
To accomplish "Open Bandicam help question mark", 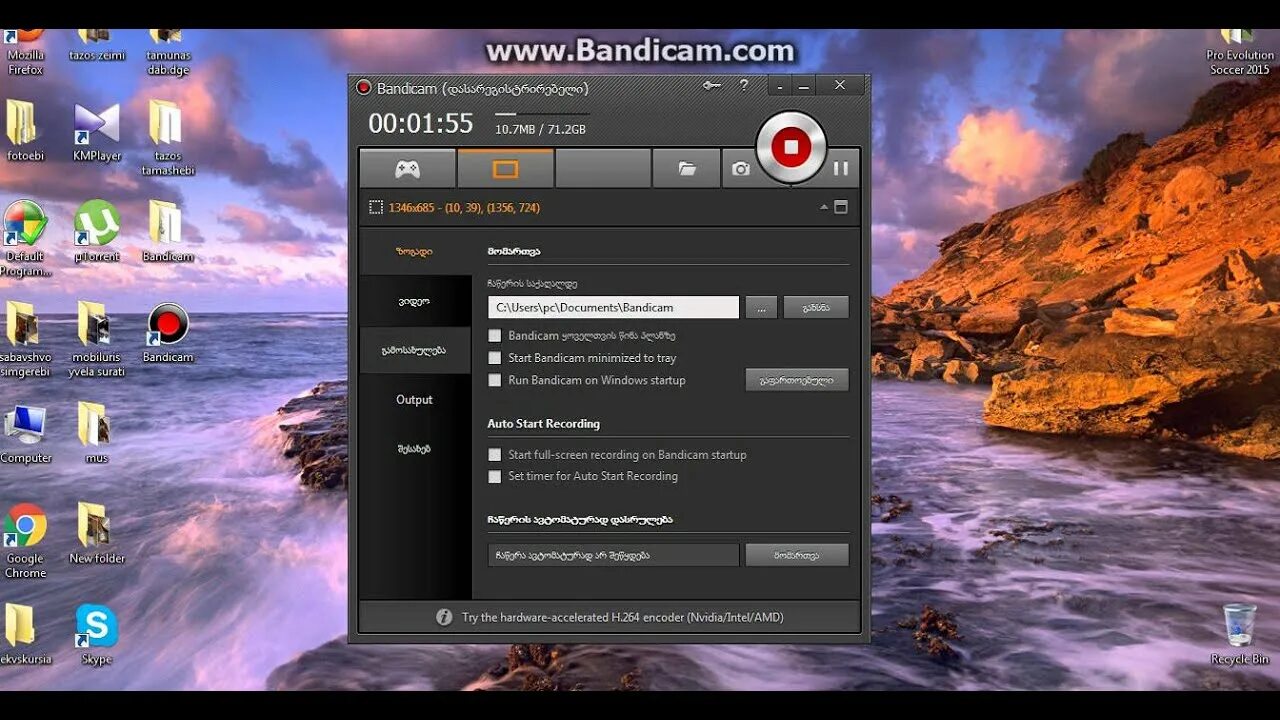I will click(x=743, y=86).
